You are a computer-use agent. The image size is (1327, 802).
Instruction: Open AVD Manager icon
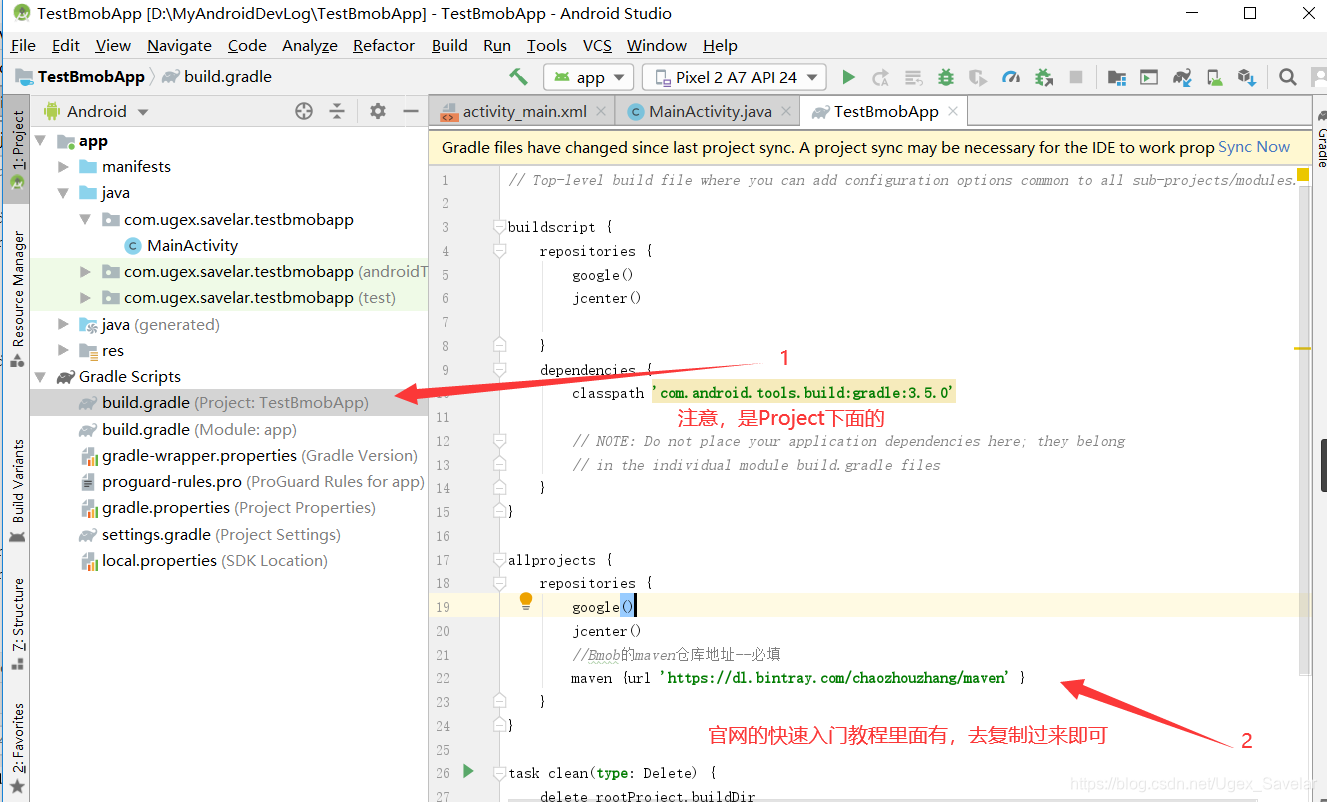coord(1214,77)
